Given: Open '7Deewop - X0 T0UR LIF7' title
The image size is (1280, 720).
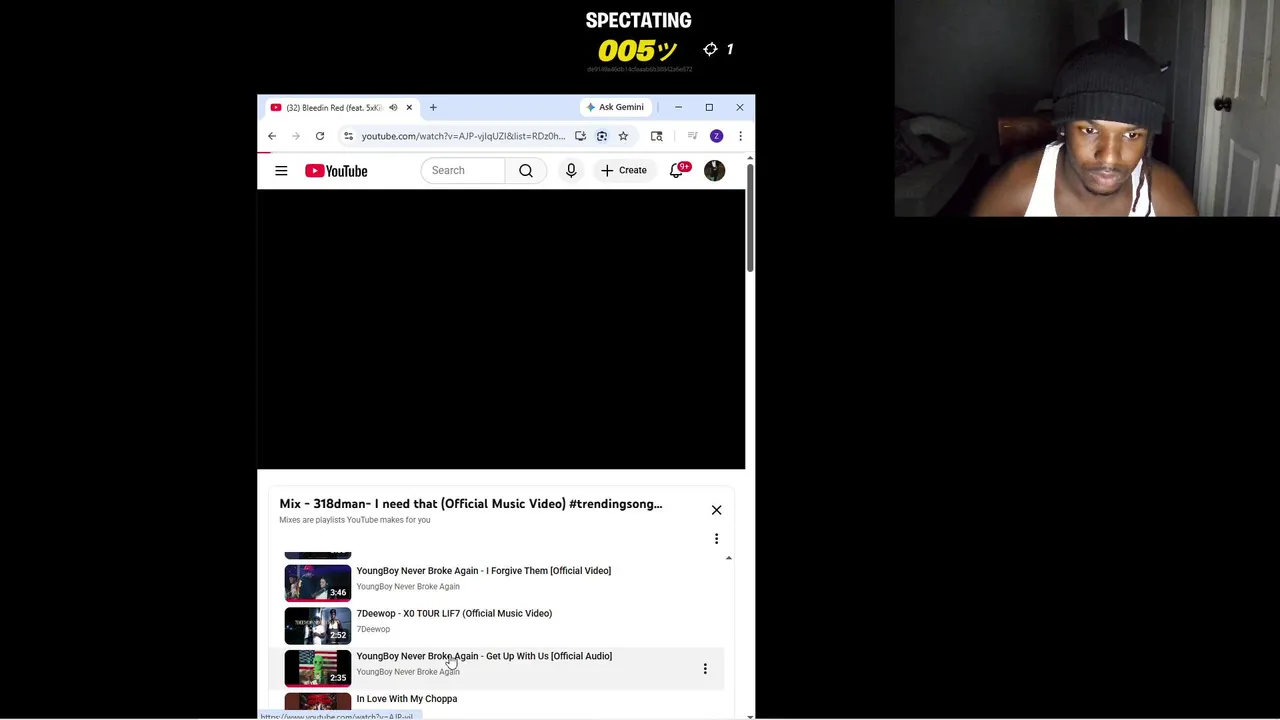Looking at the screenshot, I should (x=454, y=614).
